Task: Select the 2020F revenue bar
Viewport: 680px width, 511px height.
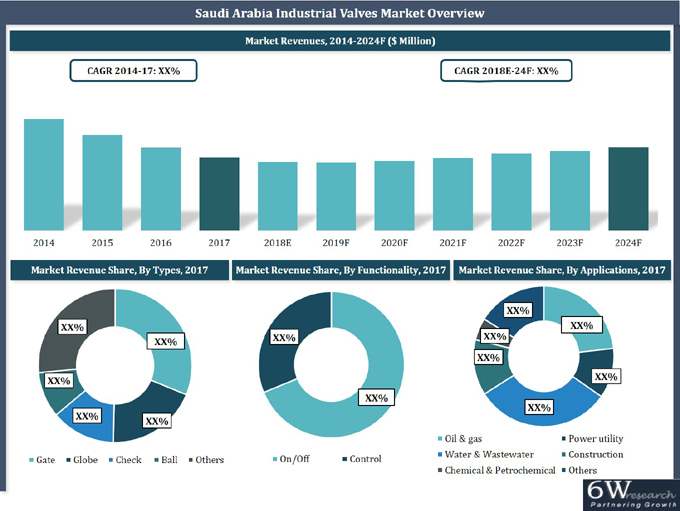Action: tap(395, 196)
